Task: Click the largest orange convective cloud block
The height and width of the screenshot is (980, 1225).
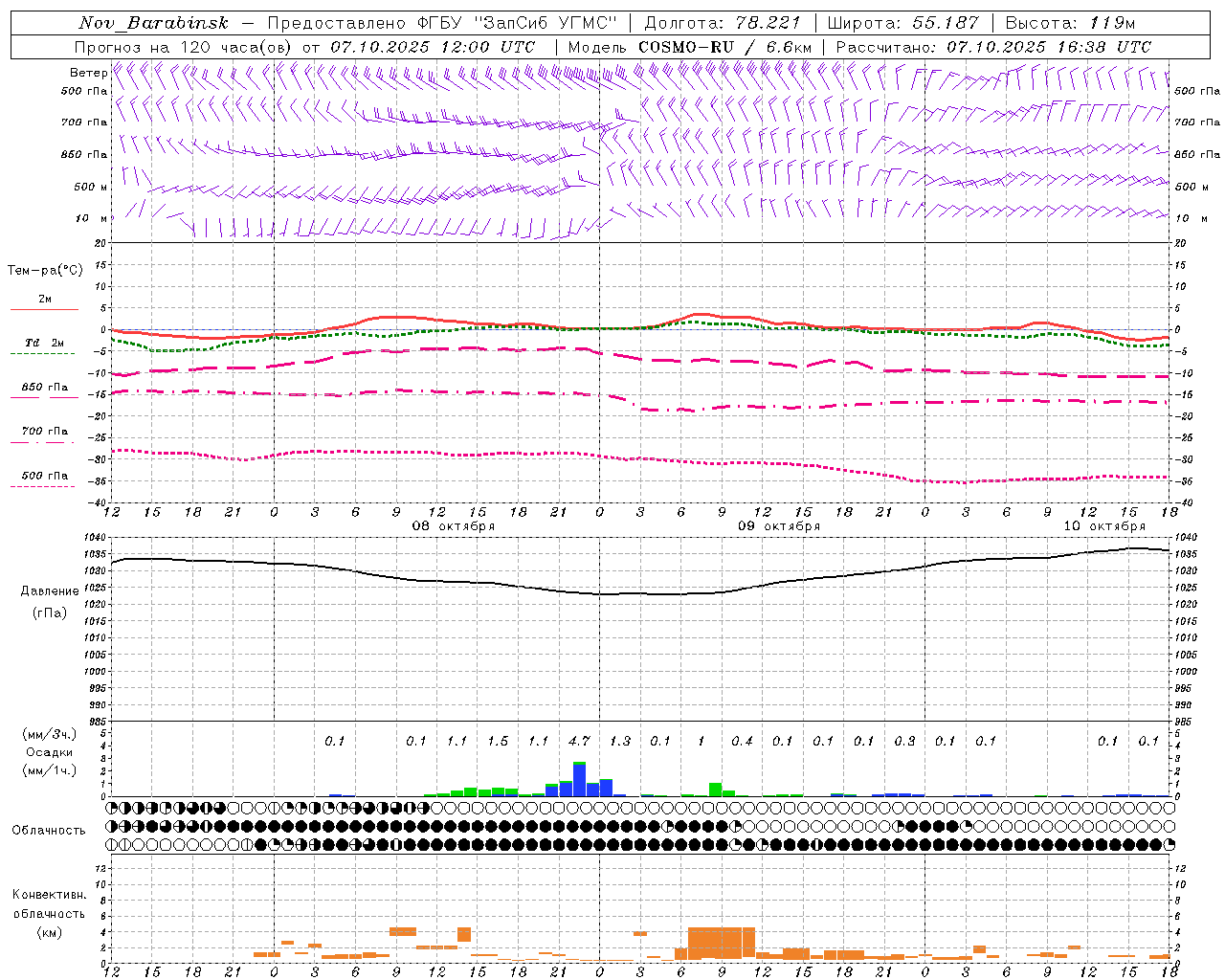Action: pyautogui.click(x=722, y=943)
